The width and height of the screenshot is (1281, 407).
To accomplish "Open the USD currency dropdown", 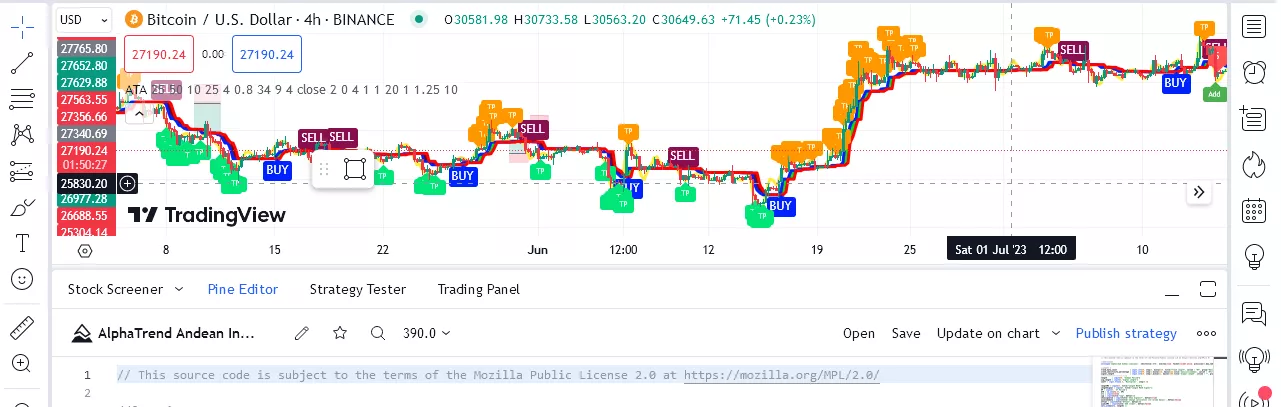I will point(84,19).
